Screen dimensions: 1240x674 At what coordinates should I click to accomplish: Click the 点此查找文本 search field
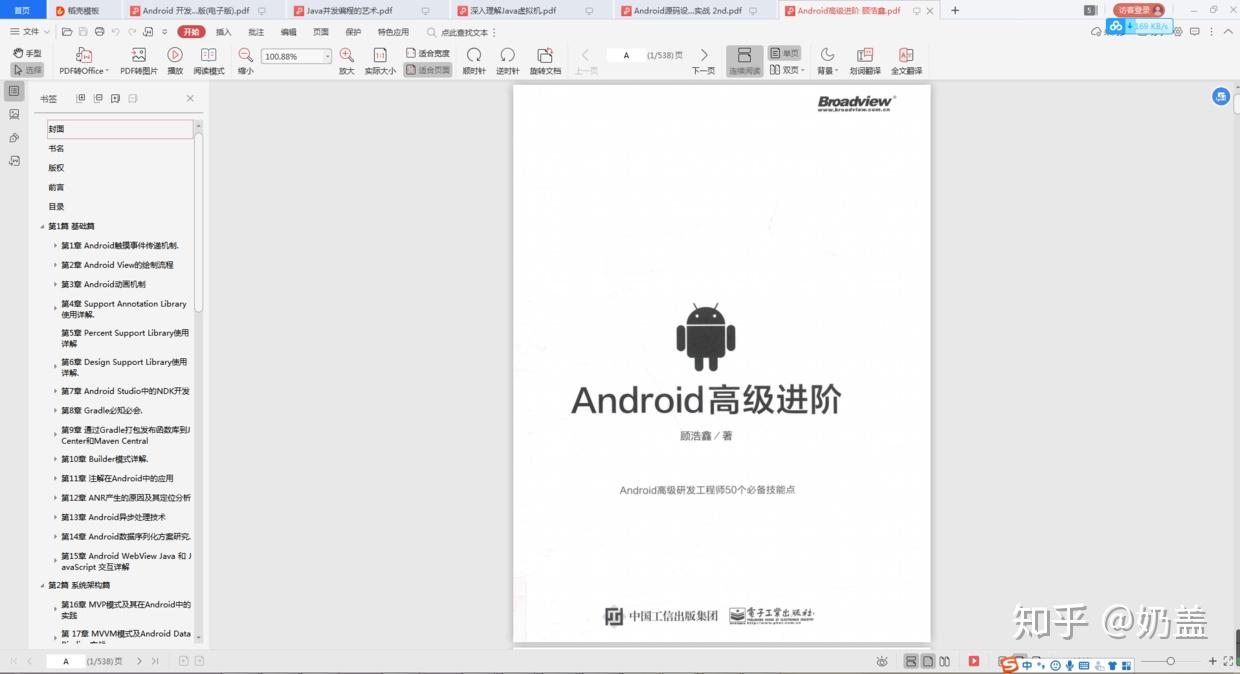click(x=464, y=32)
